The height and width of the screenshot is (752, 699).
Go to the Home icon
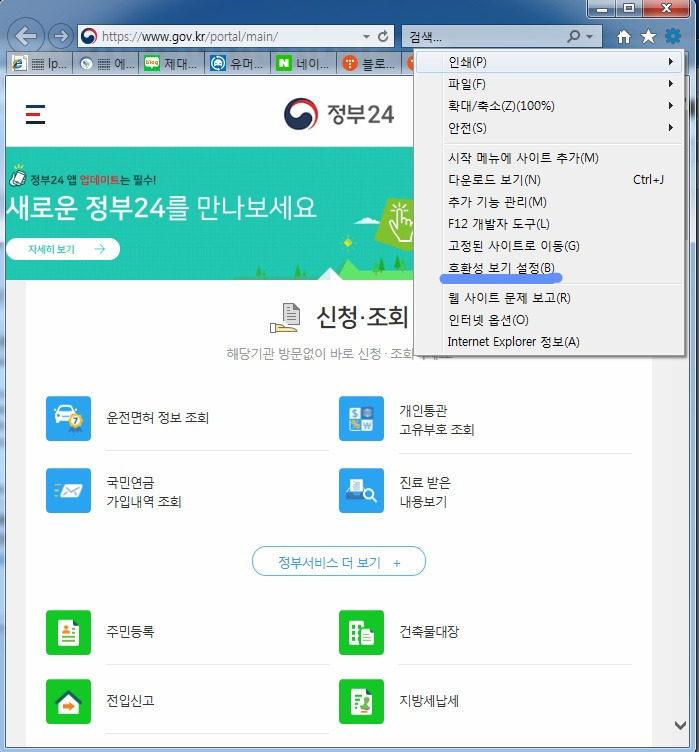(624, 36)
